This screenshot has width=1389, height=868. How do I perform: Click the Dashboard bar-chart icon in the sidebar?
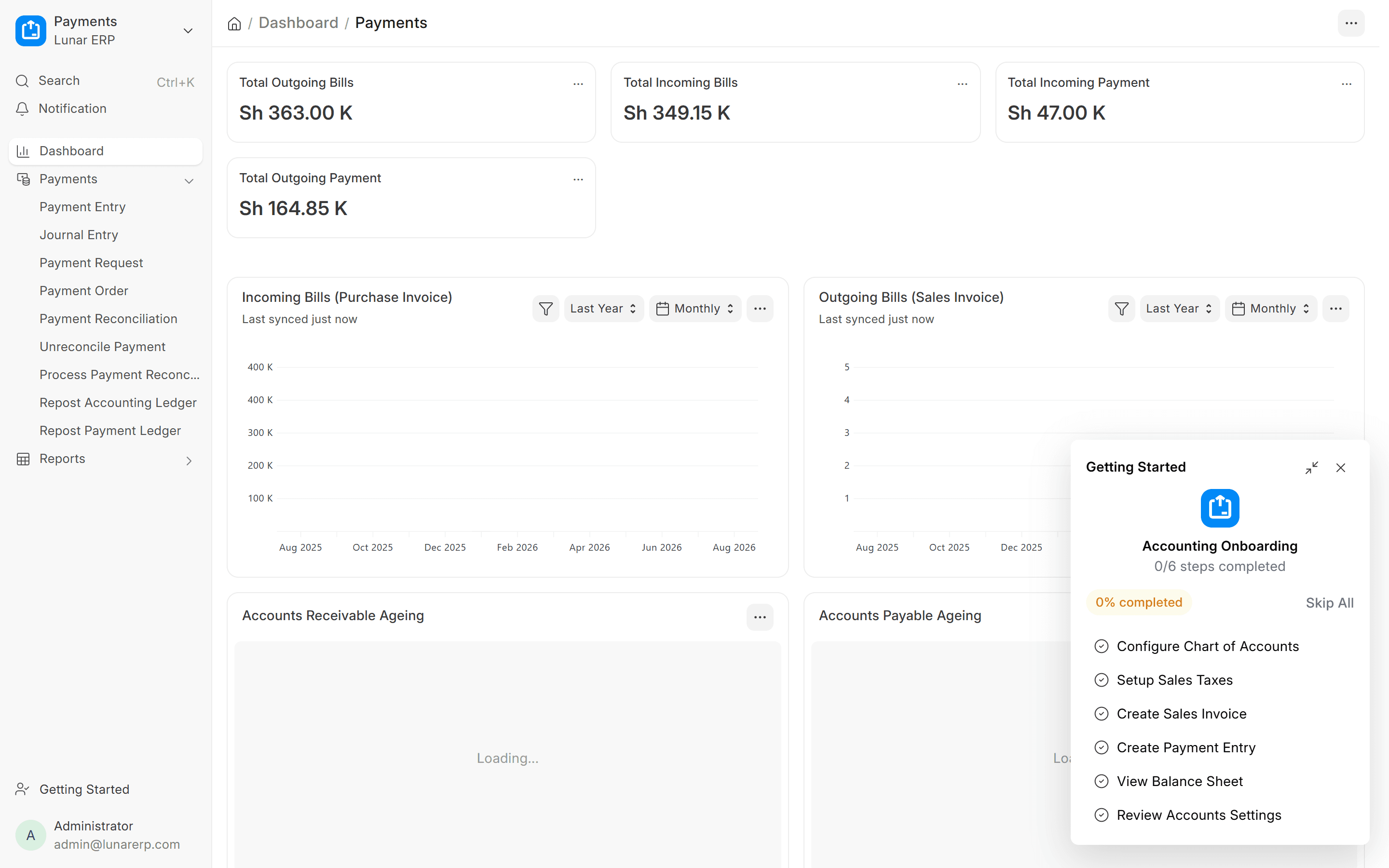tap(23, 151)
